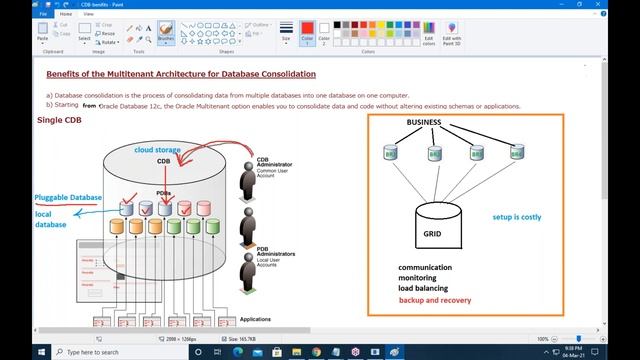Click the Copy button
640x360 pixels.
tap(62, 33)
